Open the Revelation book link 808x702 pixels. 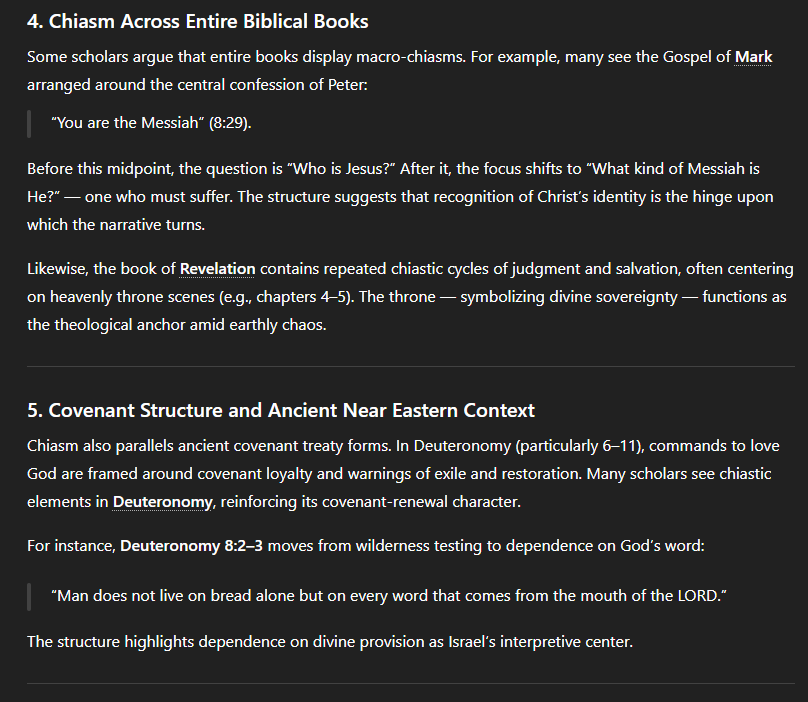217,269
